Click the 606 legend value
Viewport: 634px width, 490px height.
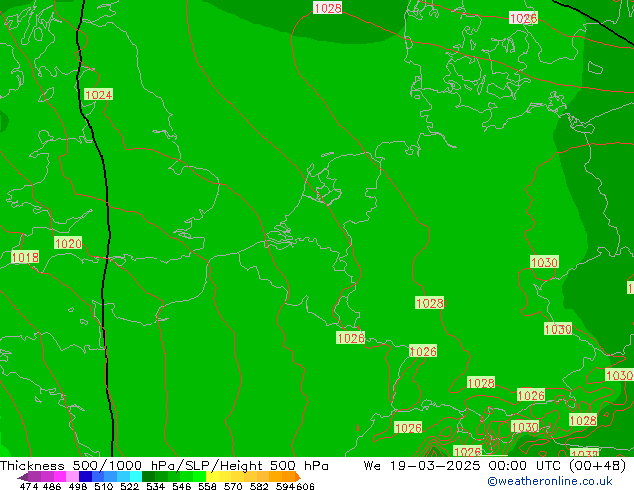[x=305, y=486]
